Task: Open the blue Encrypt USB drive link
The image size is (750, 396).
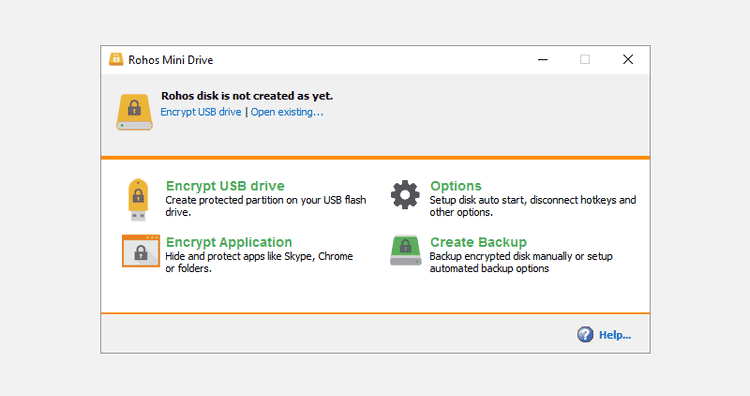Action: click(201, 112)
